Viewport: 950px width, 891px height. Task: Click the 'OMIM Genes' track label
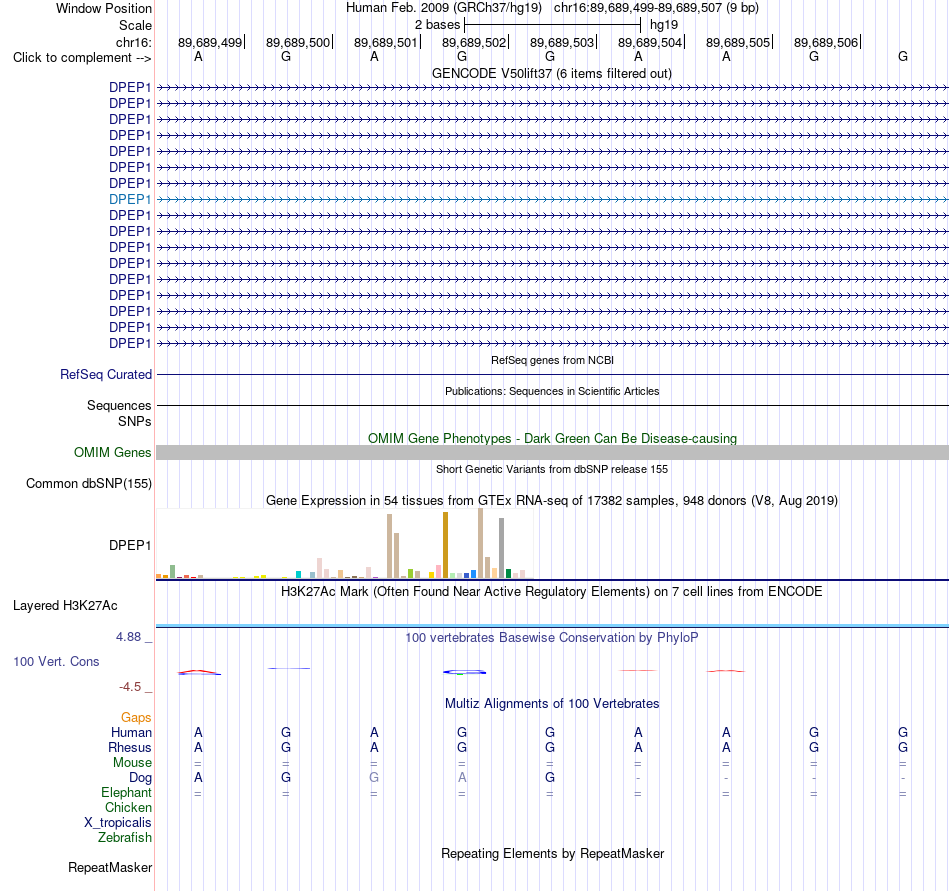coord(112,452)
